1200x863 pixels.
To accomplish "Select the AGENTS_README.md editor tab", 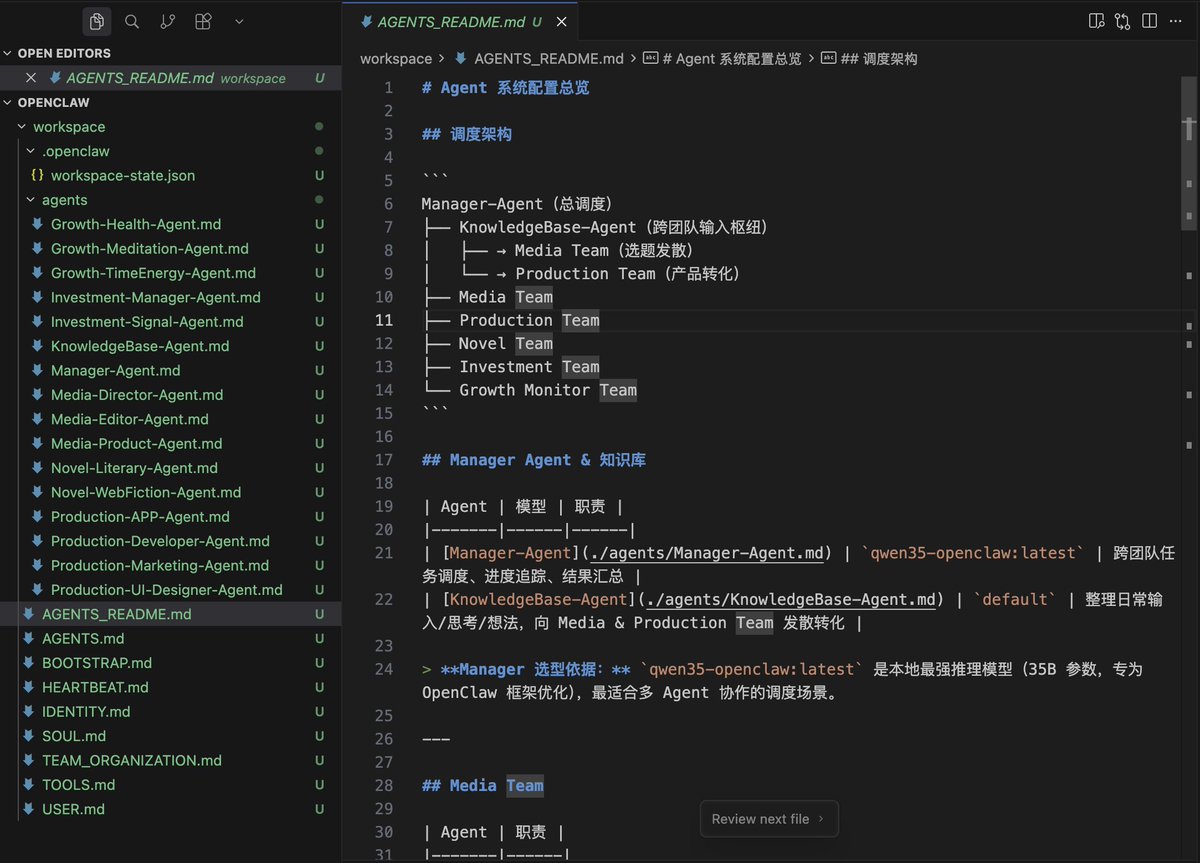I will [459, 22].
